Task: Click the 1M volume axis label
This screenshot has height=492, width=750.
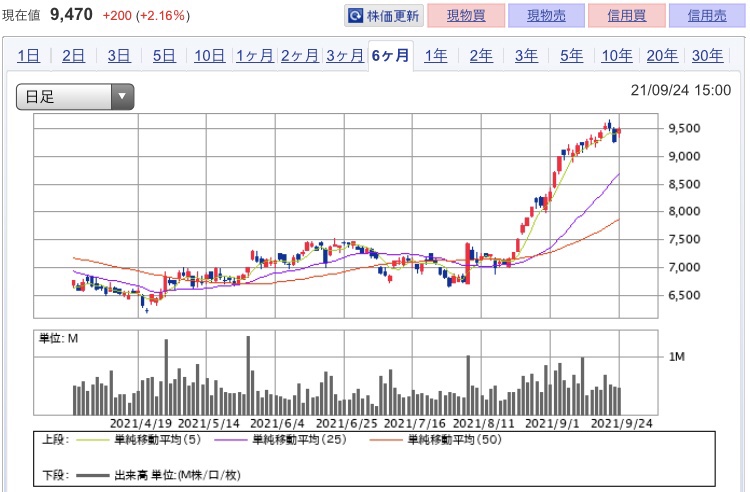Action: pyautogui.click(x=677, y=357)
